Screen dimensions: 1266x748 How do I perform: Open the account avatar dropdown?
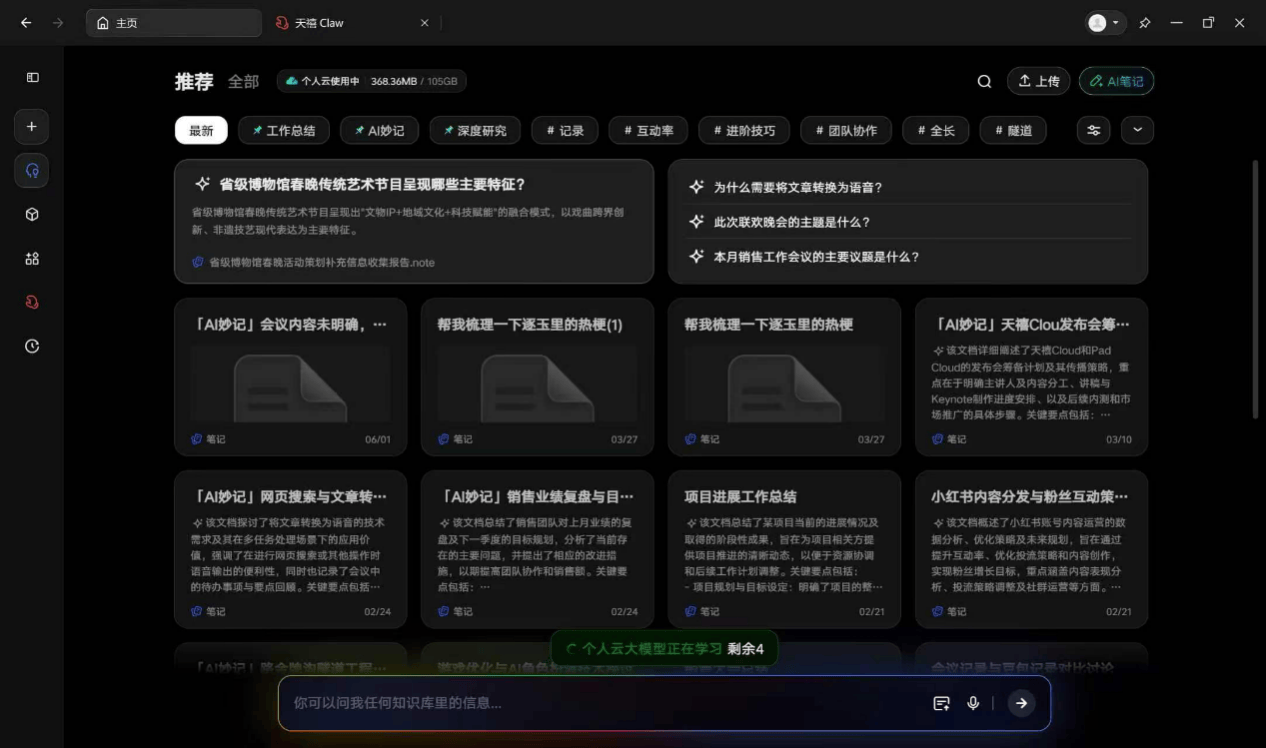(1106, 23)
